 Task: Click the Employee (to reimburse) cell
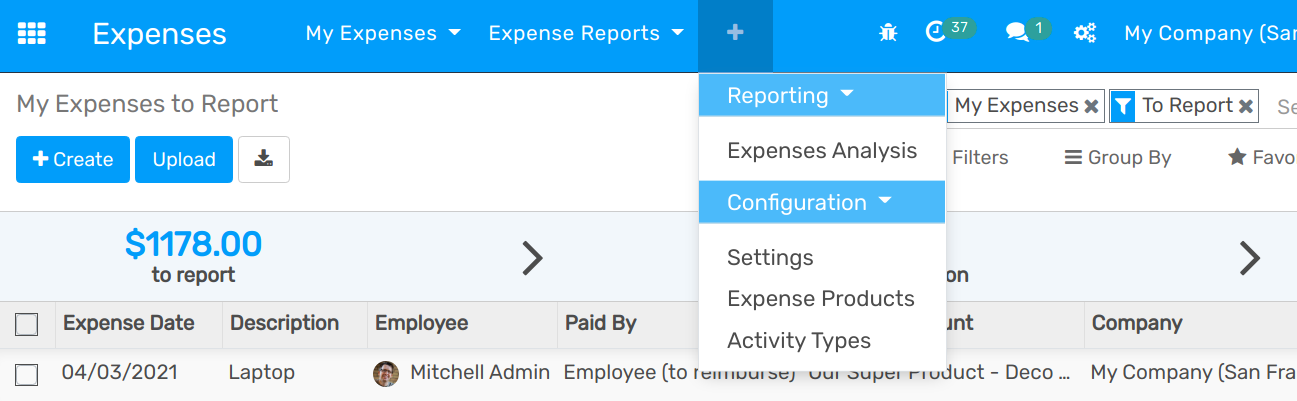point(680,373)
